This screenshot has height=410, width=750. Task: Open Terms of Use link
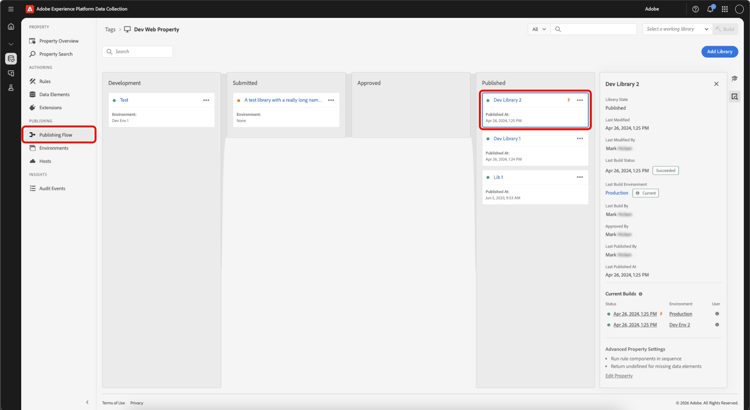point(113,403)
